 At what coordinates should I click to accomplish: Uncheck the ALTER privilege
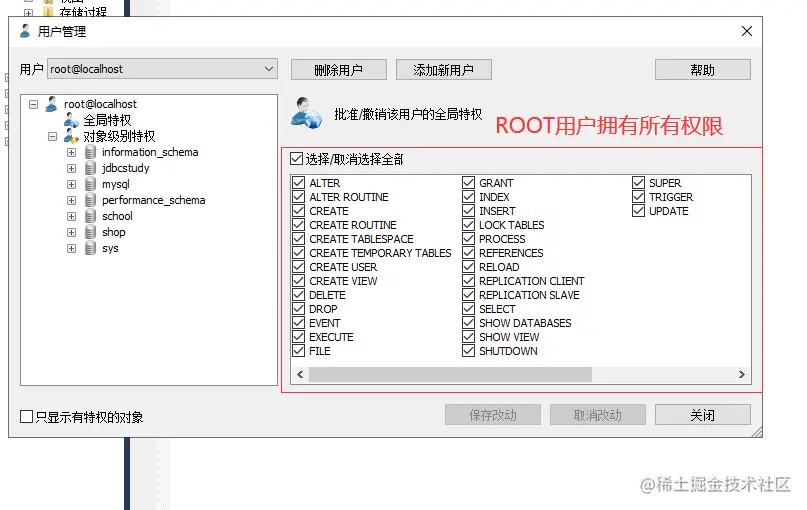click(299, 183)
